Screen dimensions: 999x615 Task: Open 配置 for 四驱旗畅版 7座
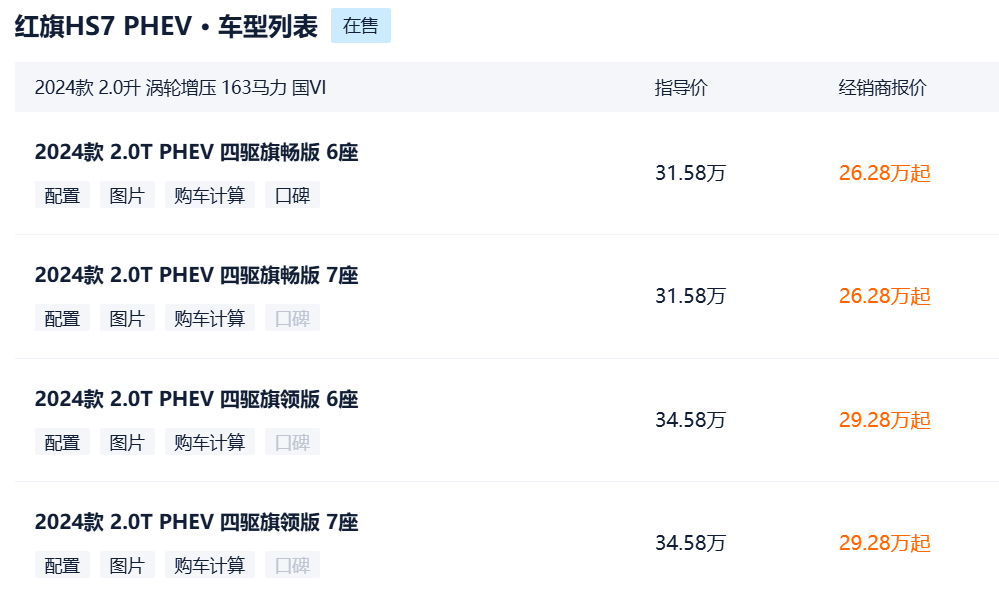coord(62,318)
